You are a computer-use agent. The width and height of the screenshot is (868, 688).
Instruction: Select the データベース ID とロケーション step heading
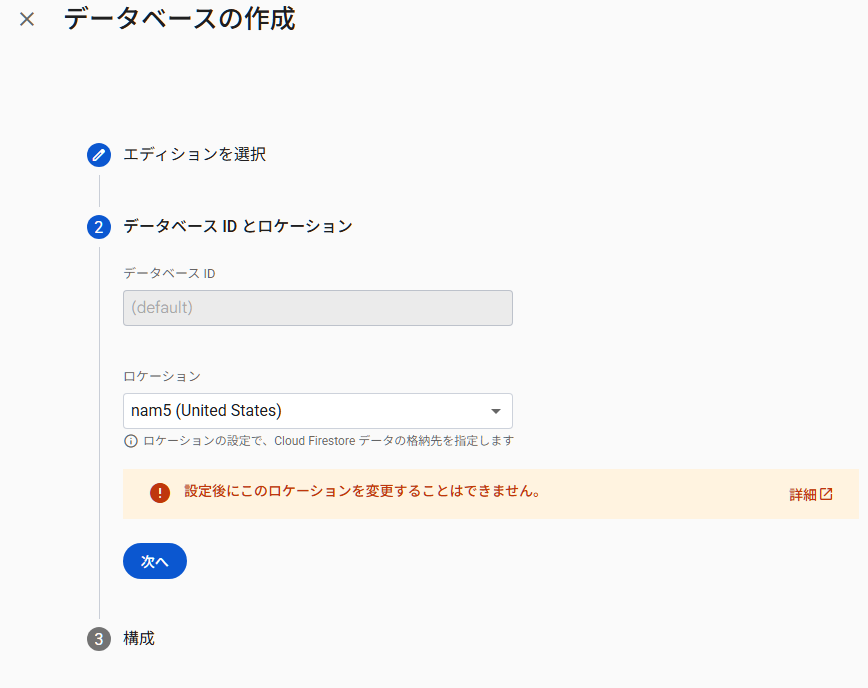pyautogui.click(x=238, y=227)
